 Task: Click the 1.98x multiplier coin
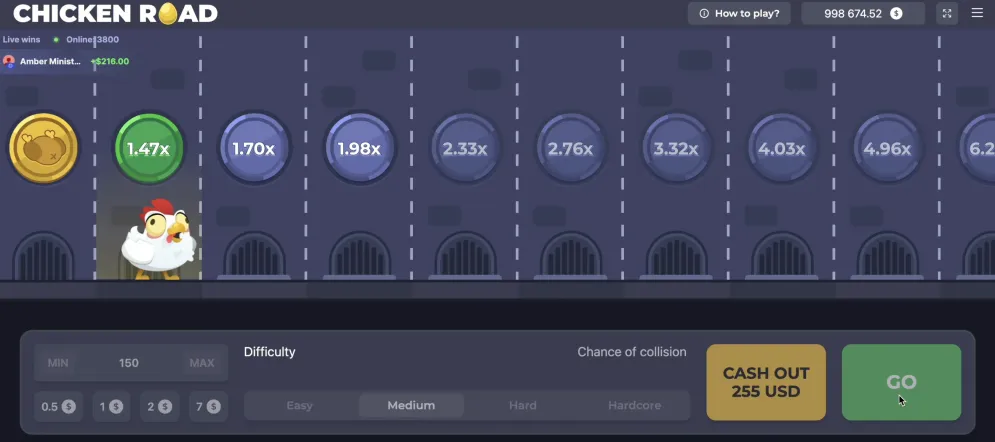[x=360, y=148]
